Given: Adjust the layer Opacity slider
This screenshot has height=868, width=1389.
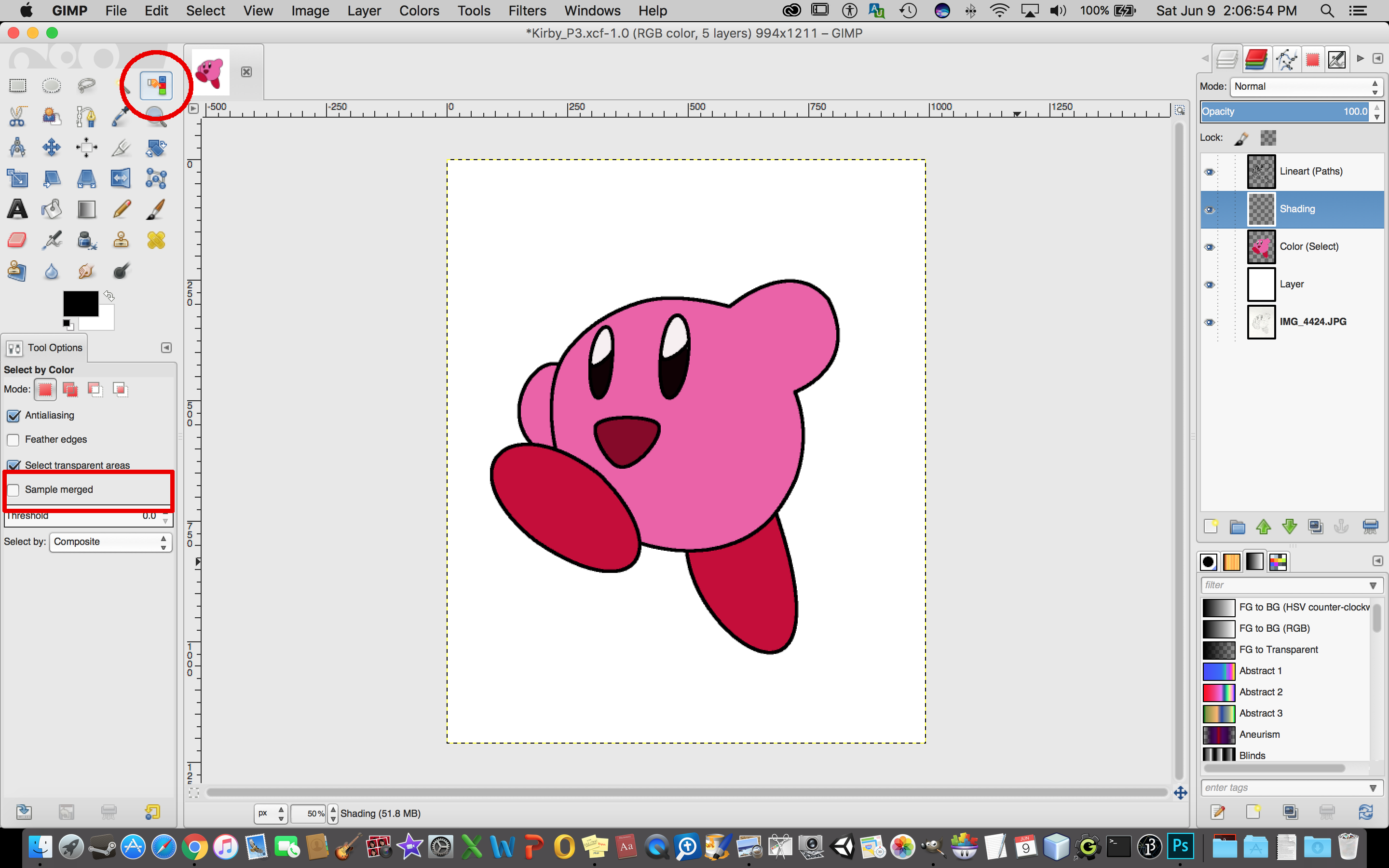Looking at the screenshot, I should pyautogui.click(x=1284, y=112).
